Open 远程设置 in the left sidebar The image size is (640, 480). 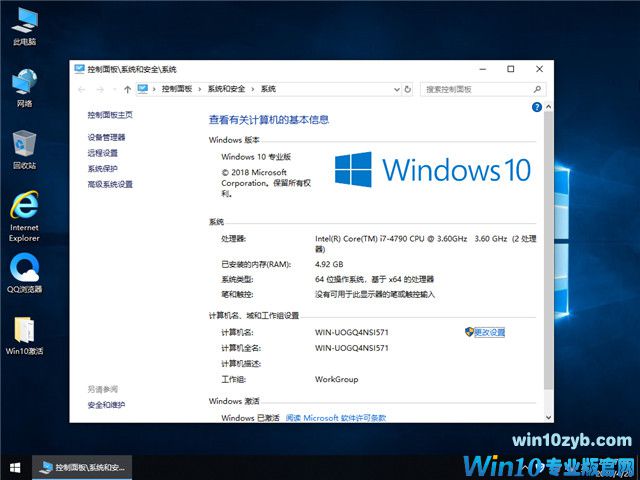click(103, 153)
